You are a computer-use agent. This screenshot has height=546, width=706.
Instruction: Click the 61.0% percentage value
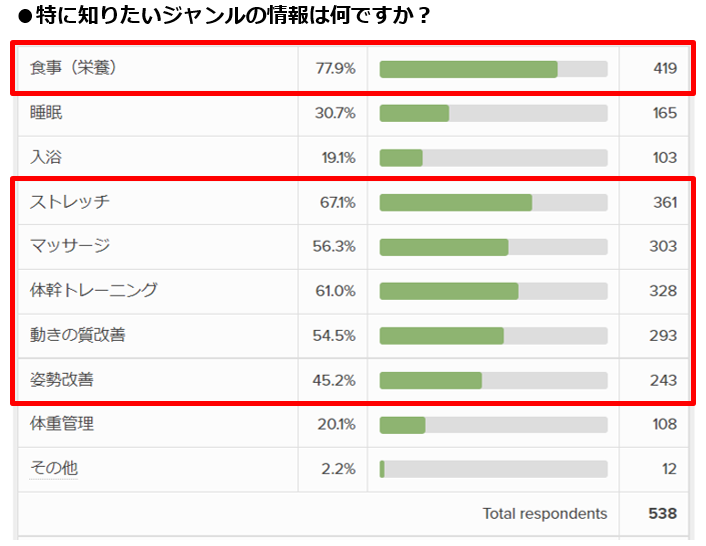click(x=334, y=291)
